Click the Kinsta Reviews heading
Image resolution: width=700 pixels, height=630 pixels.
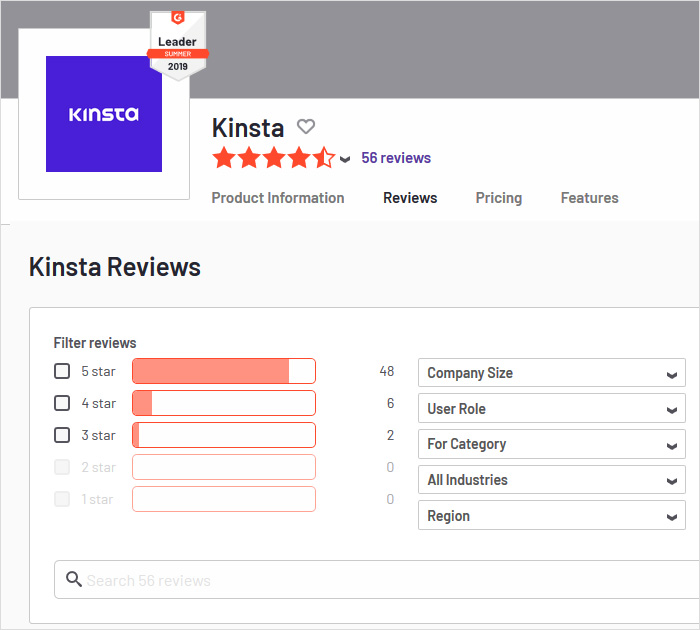pos(115,267)
